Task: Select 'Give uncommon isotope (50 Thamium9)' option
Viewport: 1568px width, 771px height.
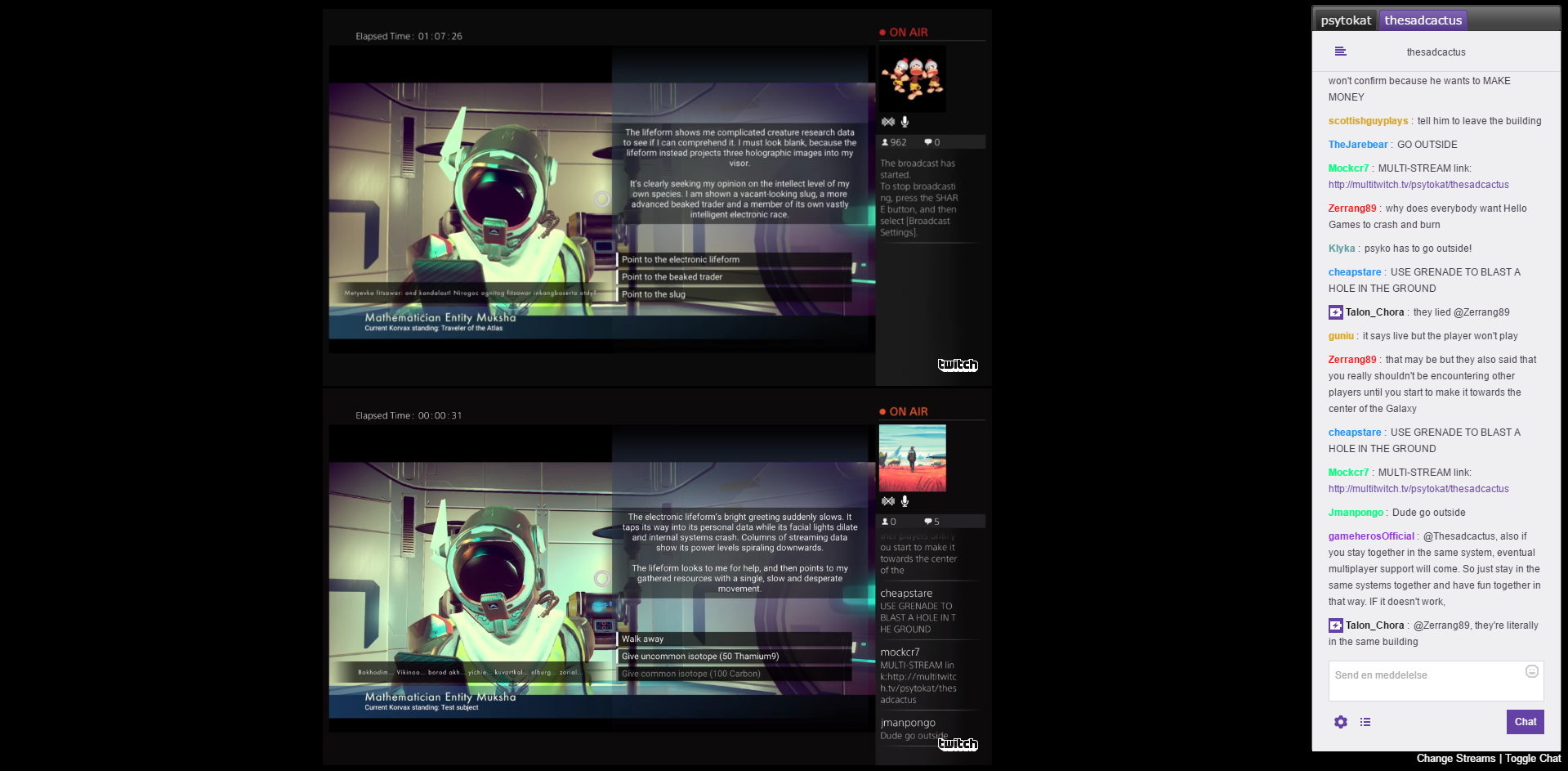Action: coord(735,657)
